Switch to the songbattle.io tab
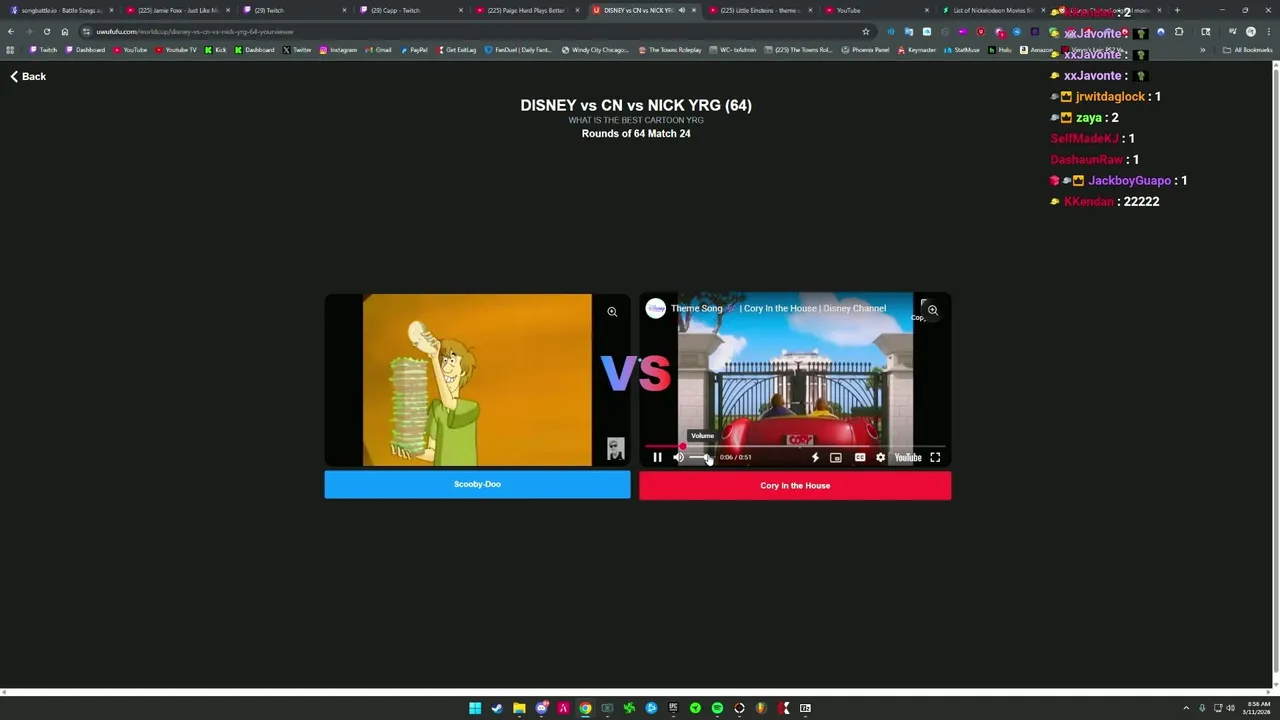The height and width of the screenshot is (720, 1280). pos(60,10)
